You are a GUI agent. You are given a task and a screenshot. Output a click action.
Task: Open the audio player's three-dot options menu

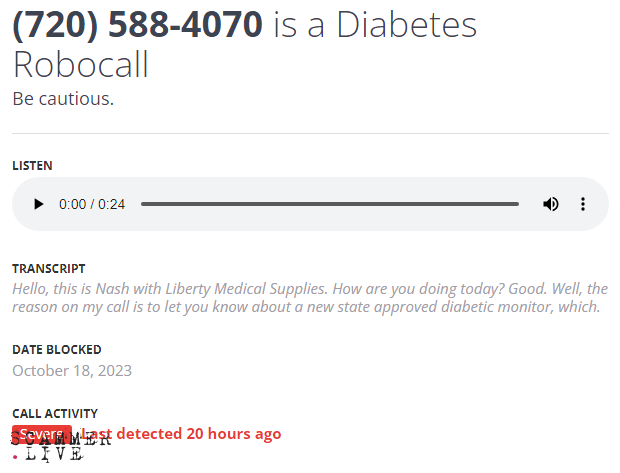[x=583, y=204]
